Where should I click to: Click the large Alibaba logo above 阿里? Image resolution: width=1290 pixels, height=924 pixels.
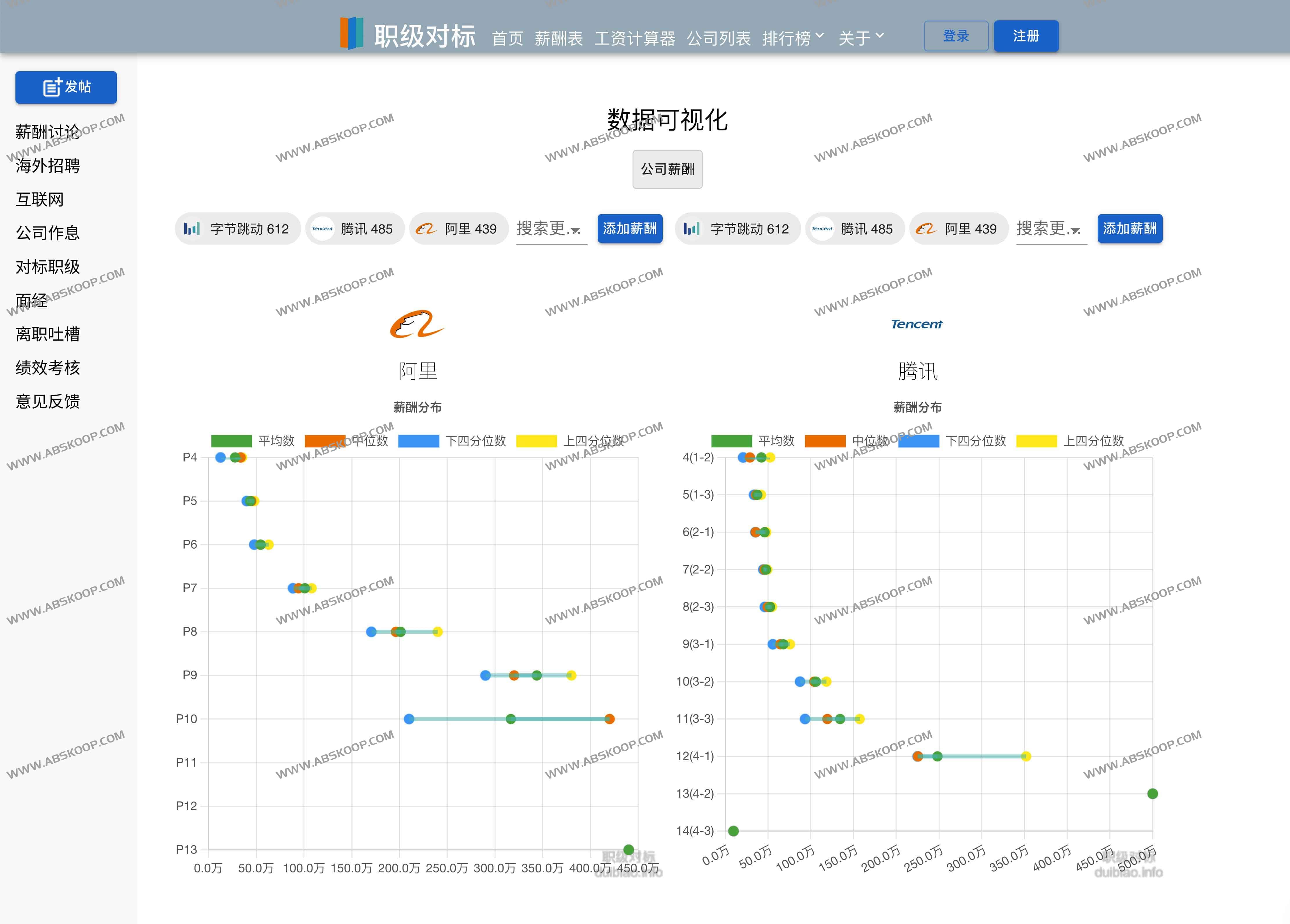(x=417, y=324)
